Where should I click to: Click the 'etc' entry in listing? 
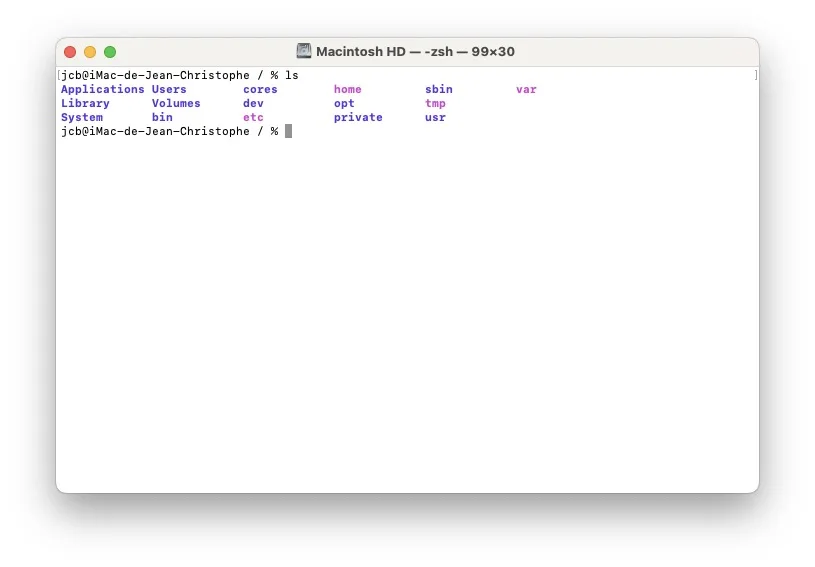(x=253, y=117)
